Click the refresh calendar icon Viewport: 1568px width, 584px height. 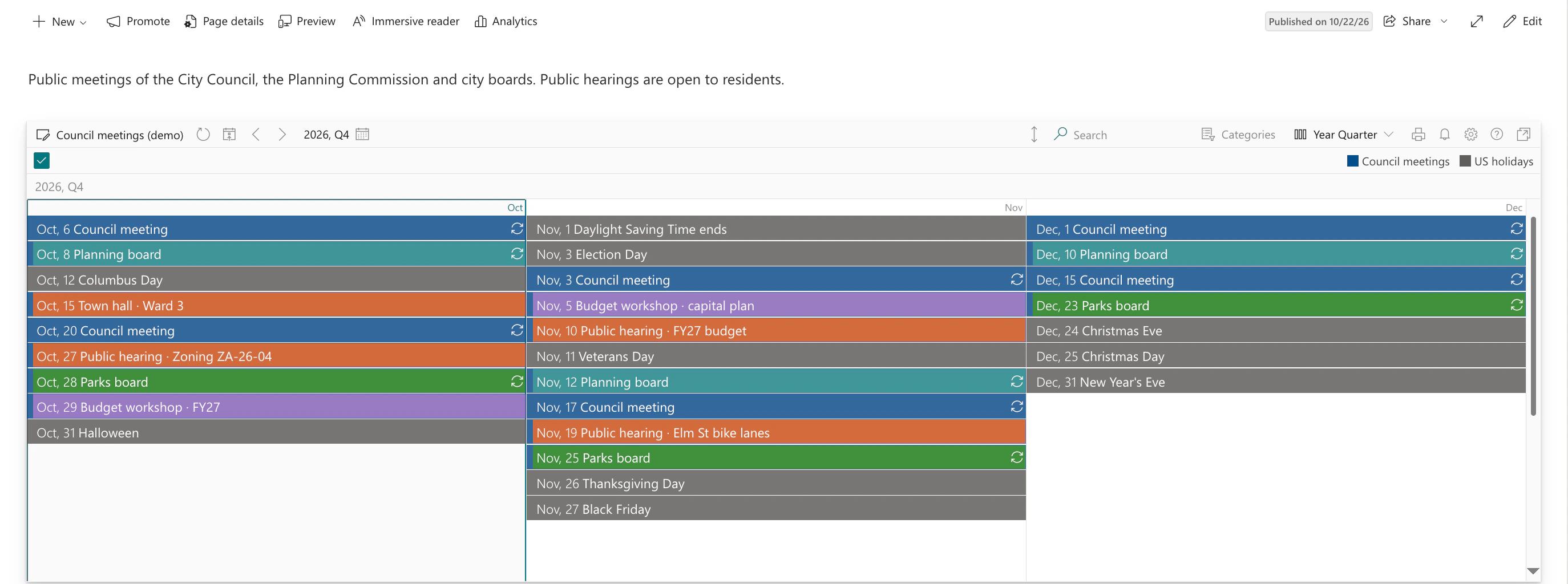tap(203, 135)
